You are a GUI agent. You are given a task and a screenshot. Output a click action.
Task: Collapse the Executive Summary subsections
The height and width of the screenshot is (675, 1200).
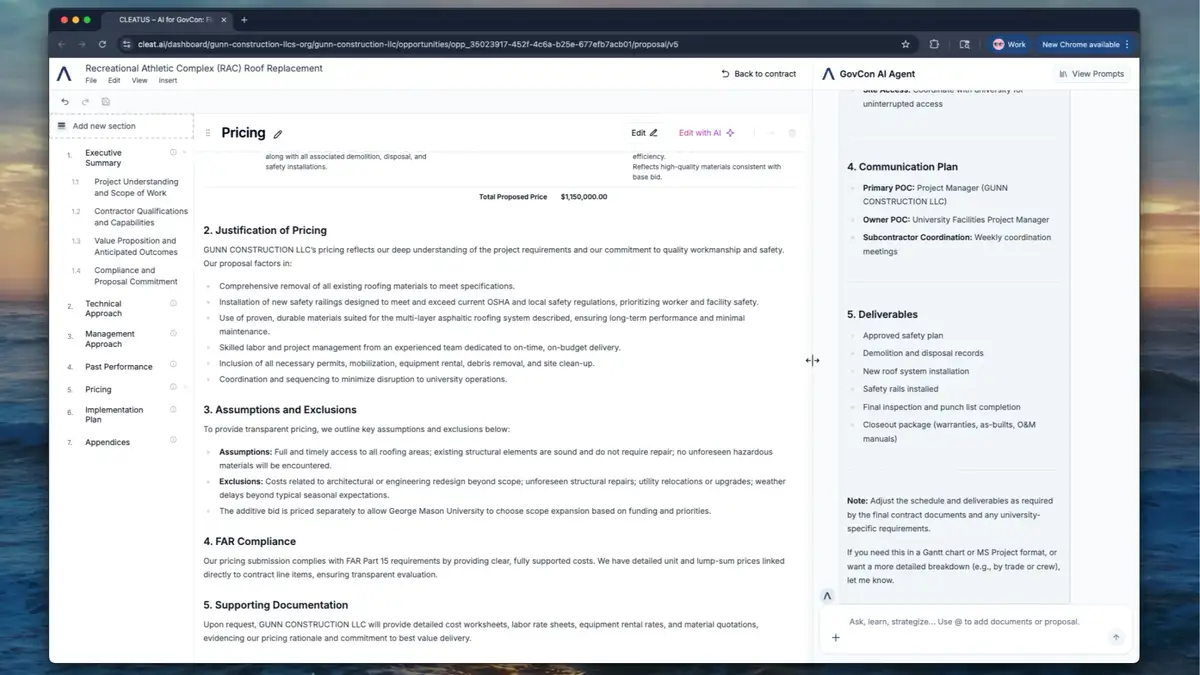tap(184, 152)
